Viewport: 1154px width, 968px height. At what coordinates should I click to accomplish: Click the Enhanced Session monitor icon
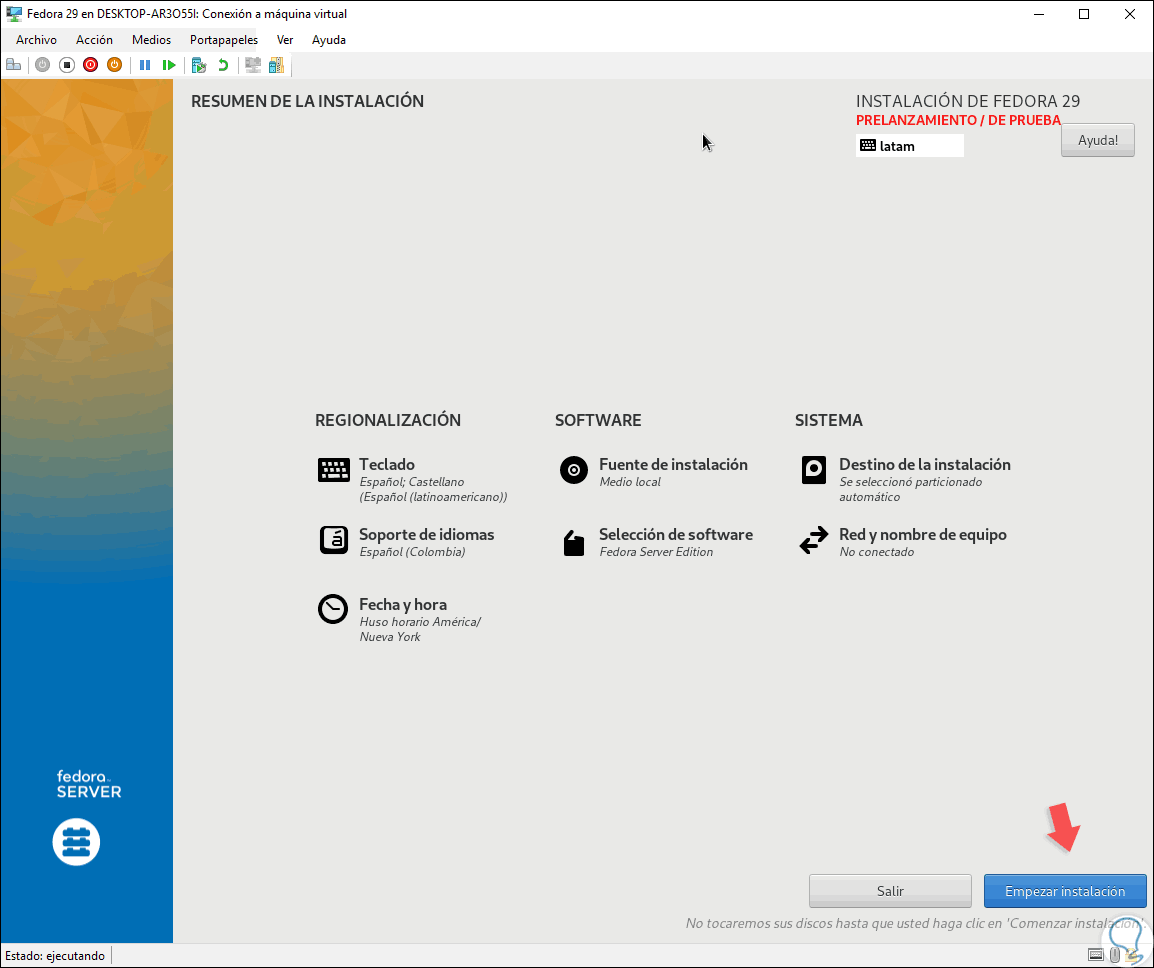(253, 66)
